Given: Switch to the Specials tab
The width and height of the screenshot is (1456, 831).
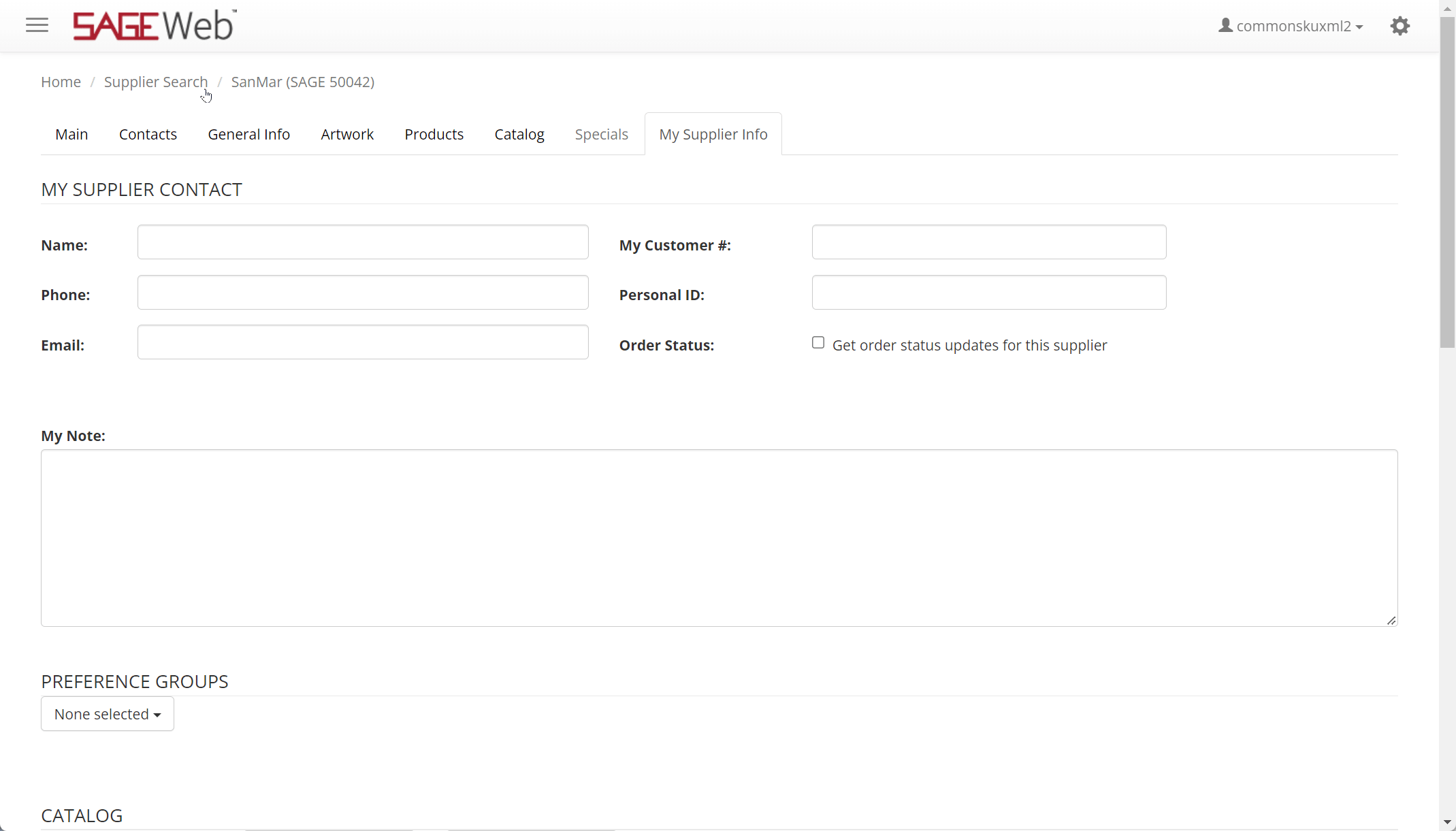Looking at the screenshot, I should pyautogui.click(x=601, y=134).
